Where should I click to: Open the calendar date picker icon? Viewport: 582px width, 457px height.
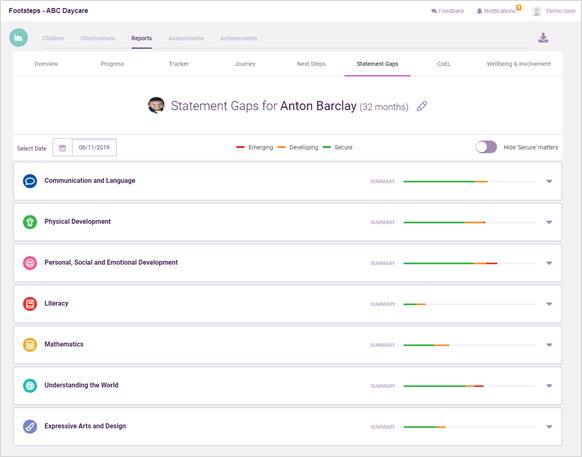point(62,148)
